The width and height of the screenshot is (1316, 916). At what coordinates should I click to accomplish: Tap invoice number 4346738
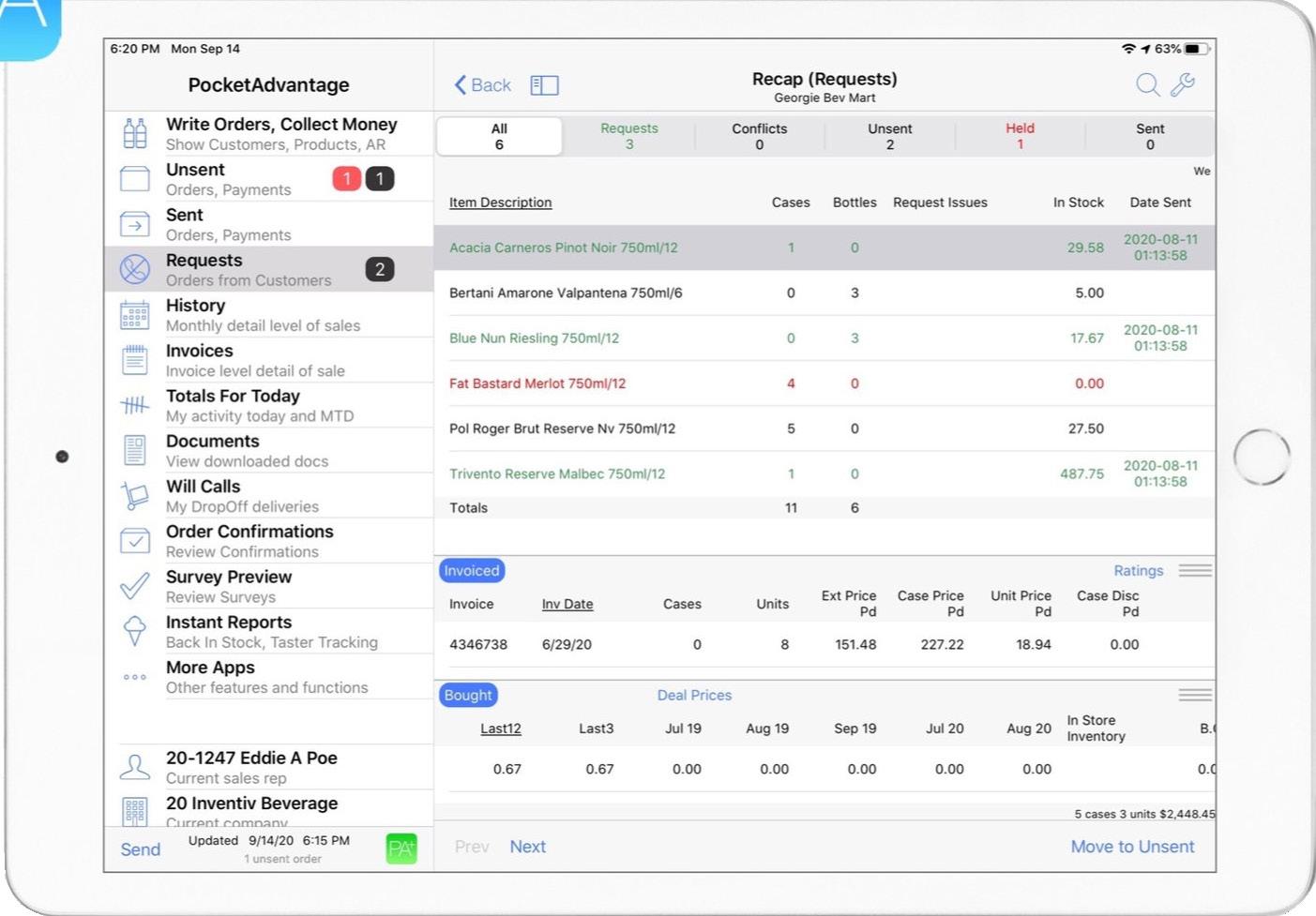[478, 644]
